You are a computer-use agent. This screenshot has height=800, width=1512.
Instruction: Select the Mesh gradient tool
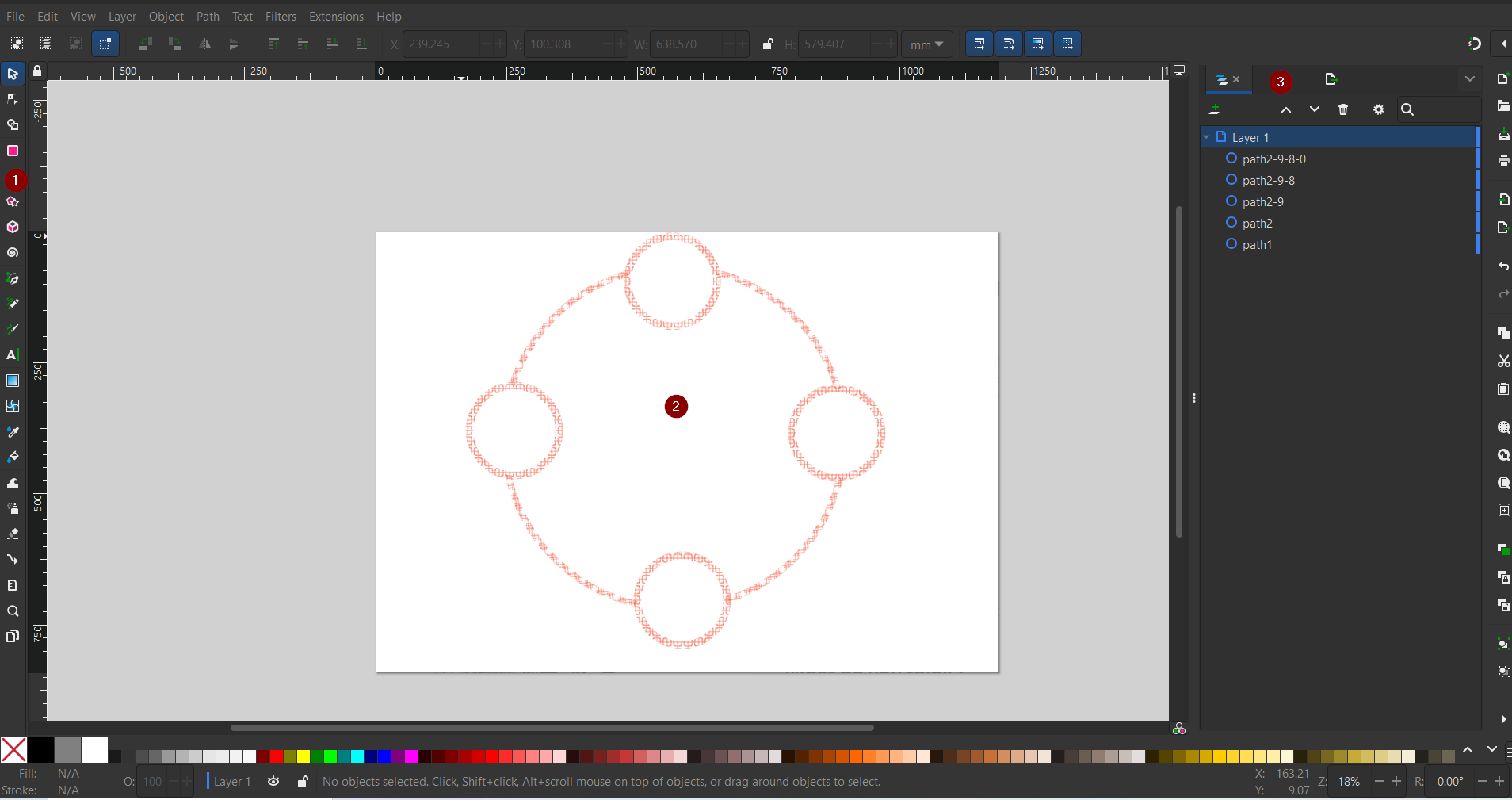(x=13, y=406)
